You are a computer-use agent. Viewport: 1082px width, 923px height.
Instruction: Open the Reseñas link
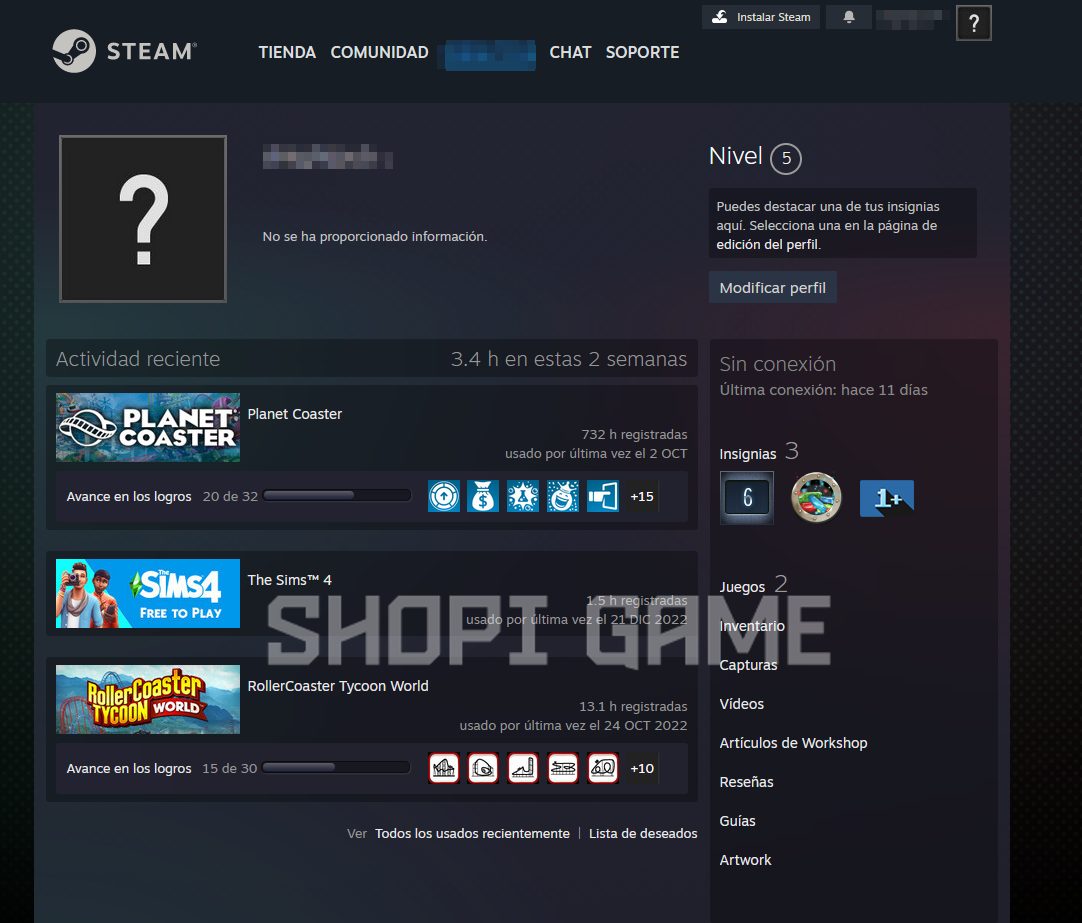pyautogui.click(x=746, y=782)
